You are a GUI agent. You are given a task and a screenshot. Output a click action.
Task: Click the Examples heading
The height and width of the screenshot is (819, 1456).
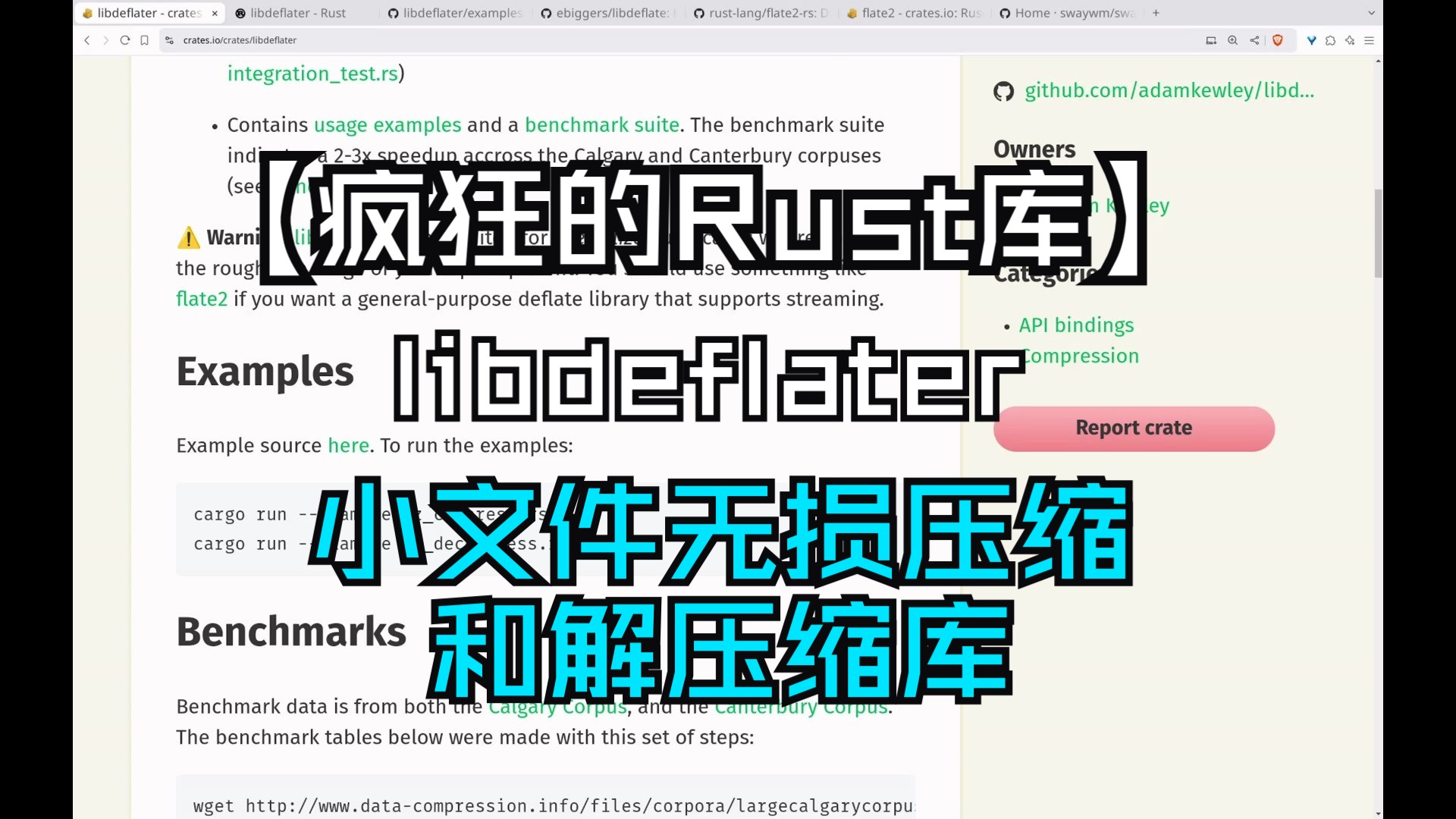(265, 372)
